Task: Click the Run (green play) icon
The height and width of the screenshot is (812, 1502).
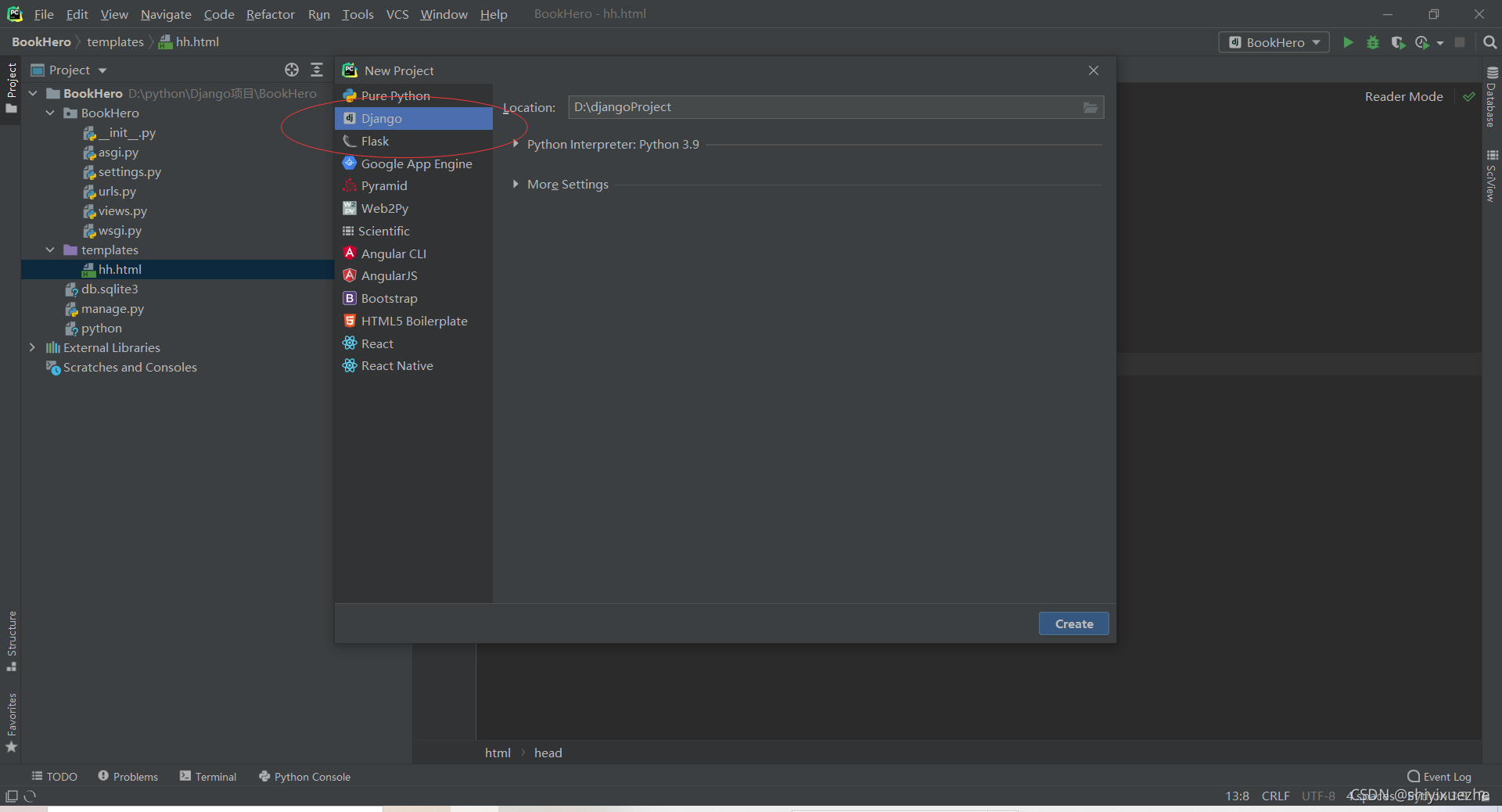Action: [x=1348, y=42]
